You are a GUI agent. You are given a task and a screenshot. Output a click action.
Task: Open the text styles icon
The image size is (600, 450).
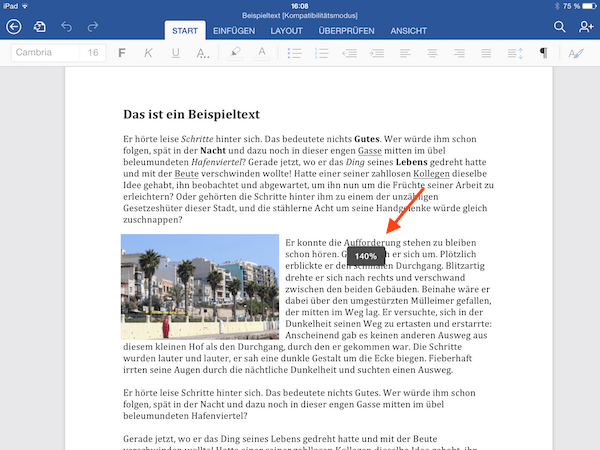pyautogui.click(x=575, y=52)
